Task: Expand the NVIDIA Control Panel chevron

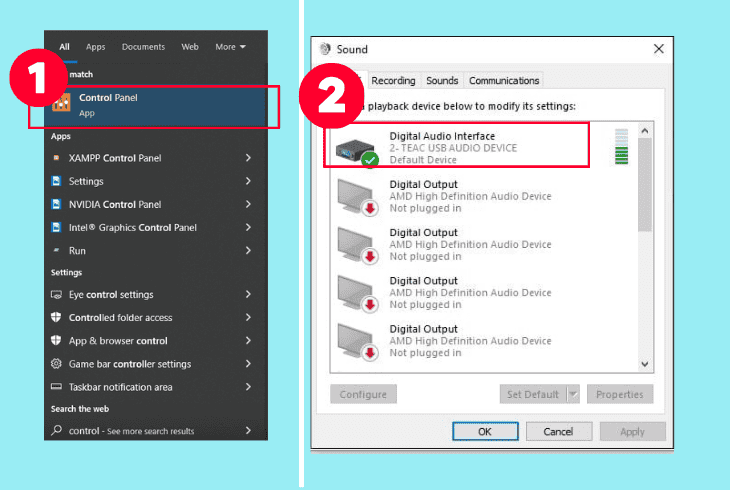Action: 248,204
